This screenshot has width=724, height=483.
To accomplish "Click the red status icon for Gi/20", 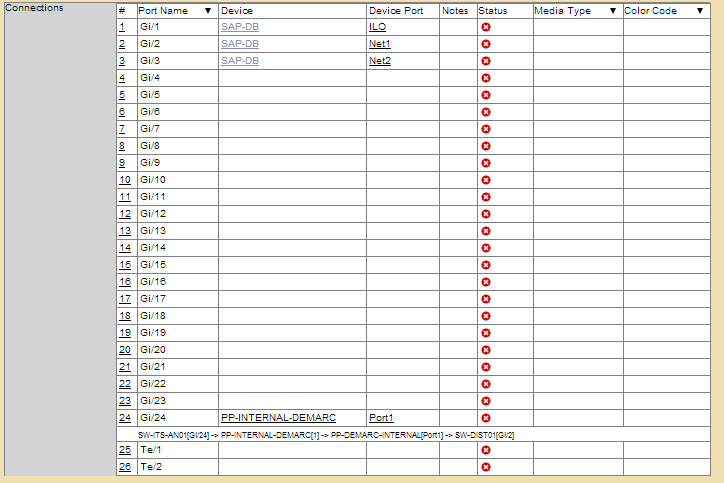I will [x=486, y=350].
